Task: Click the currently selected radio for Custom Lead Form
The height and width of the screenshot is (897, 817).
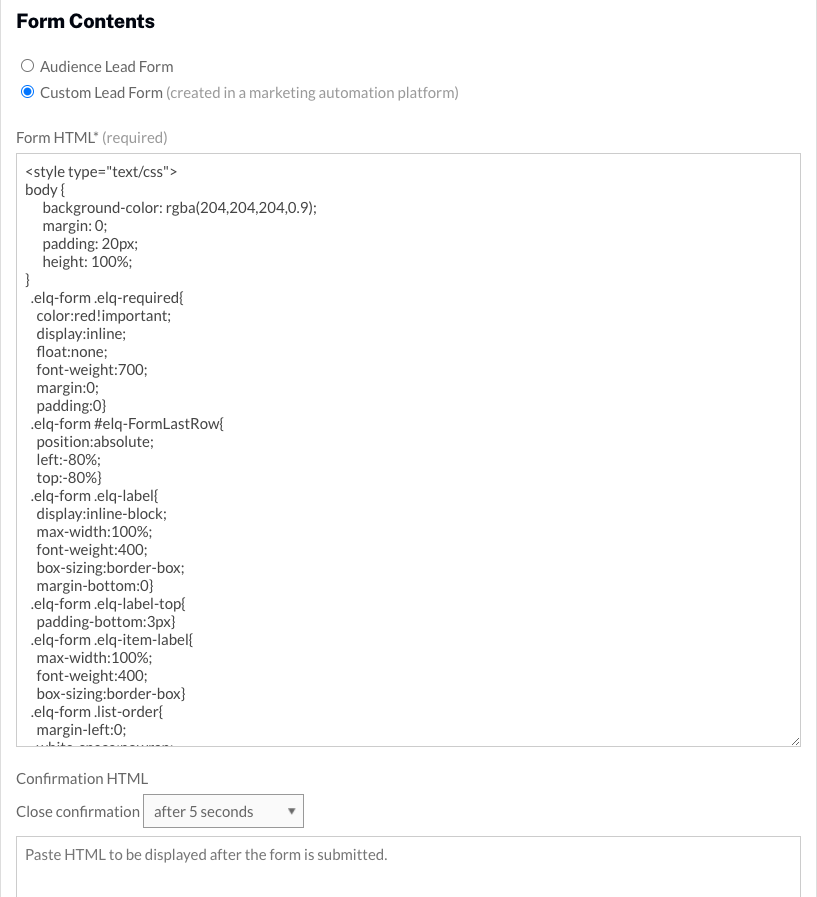Action: pos(28,92)
